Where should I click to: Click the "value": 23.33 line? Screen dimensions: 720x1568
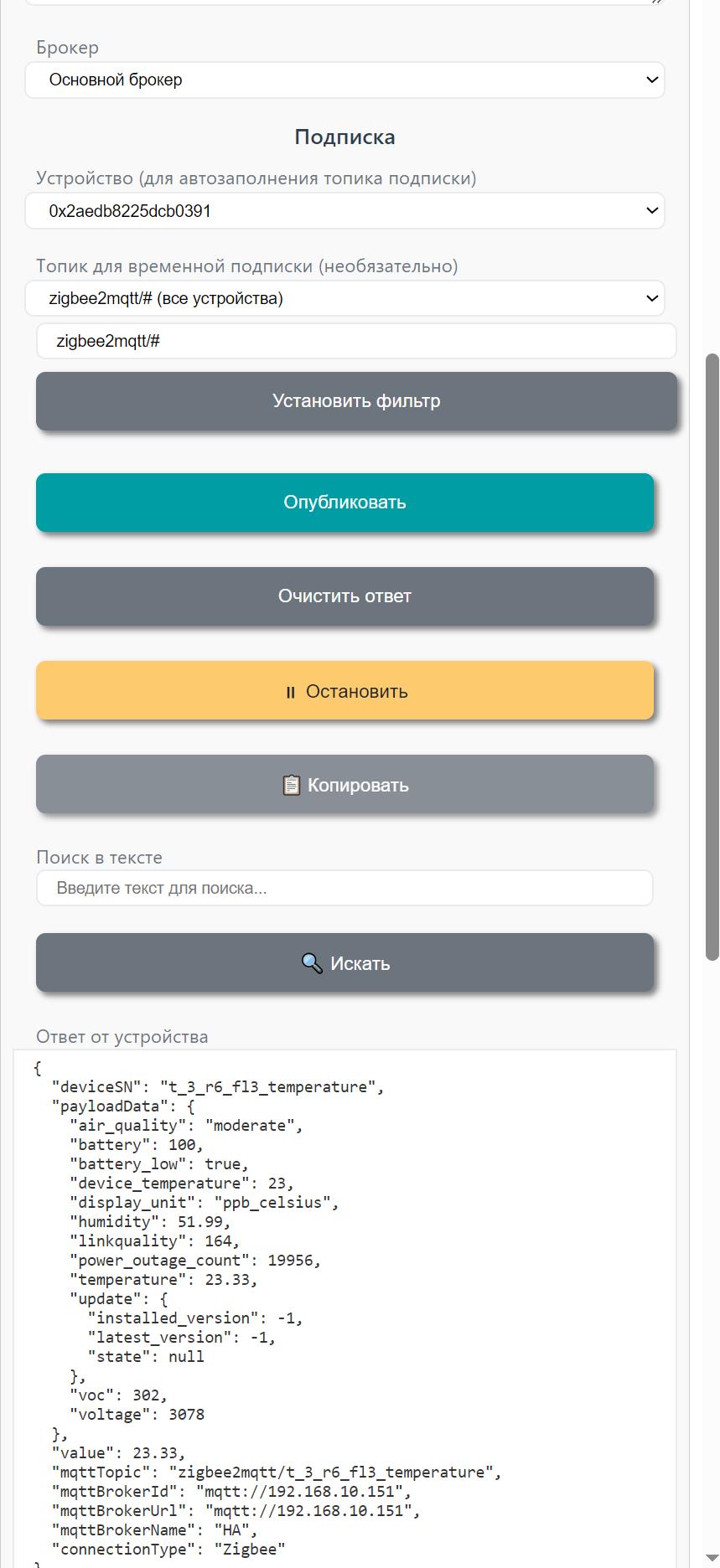119,1453
